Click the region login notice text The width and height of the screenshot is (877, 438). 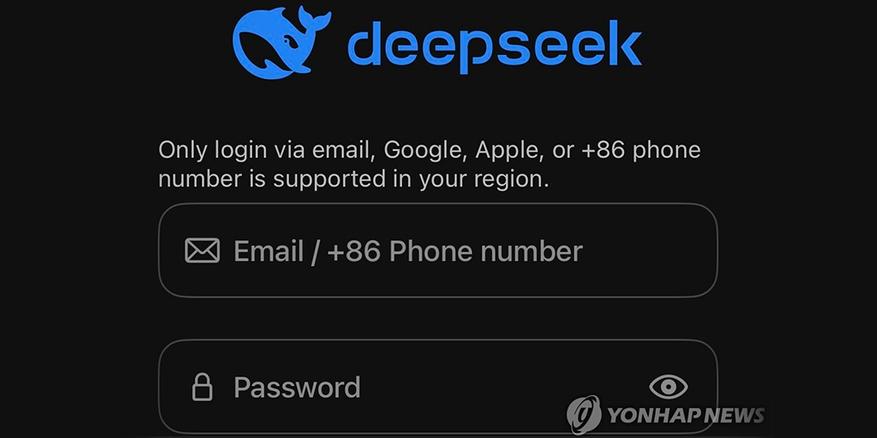click(x=429, y=164)
